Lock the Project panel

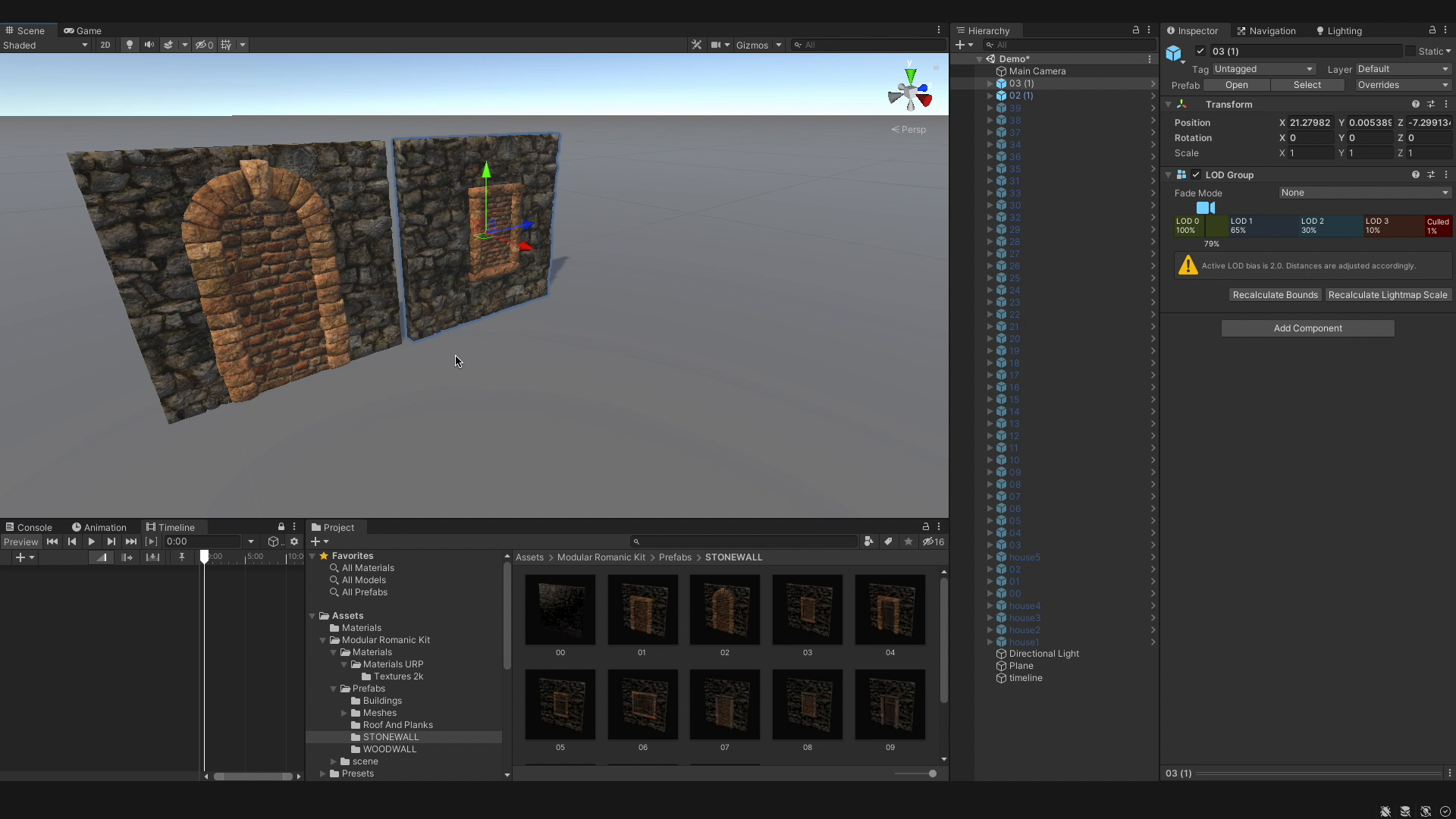(x=925, y=527)
